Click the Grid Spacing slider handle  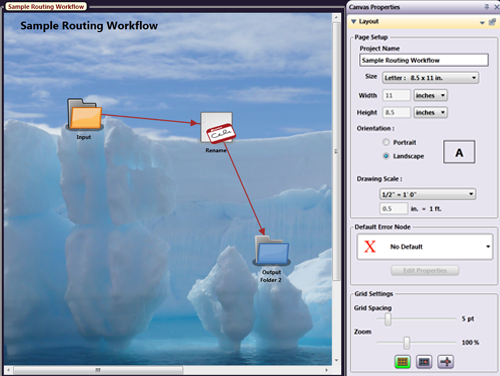point(388,319)
